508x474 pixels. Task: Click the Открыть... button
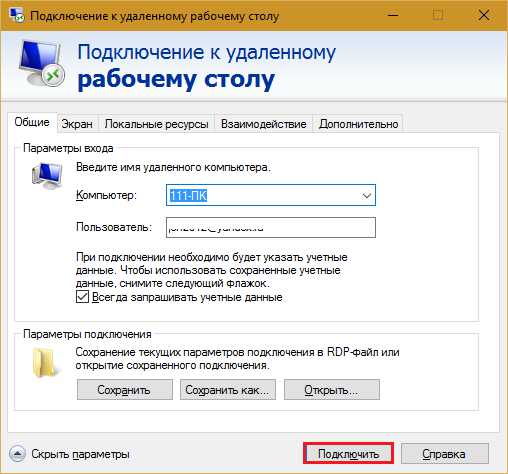coord(332,389)
